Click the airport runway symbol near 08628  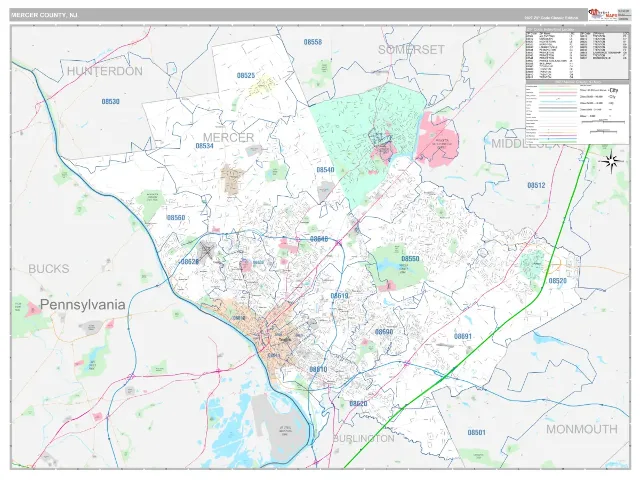click(x=207, y=250)
